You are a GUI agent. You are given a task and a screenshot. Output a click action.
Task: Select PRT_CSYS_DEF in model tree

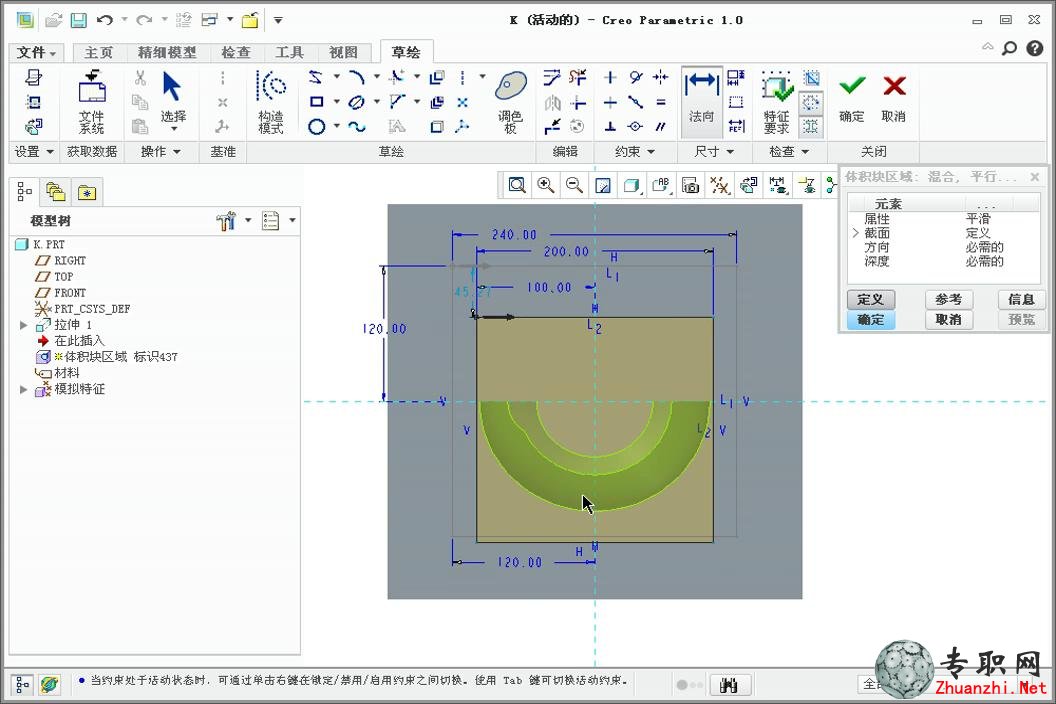coord(92,309)
